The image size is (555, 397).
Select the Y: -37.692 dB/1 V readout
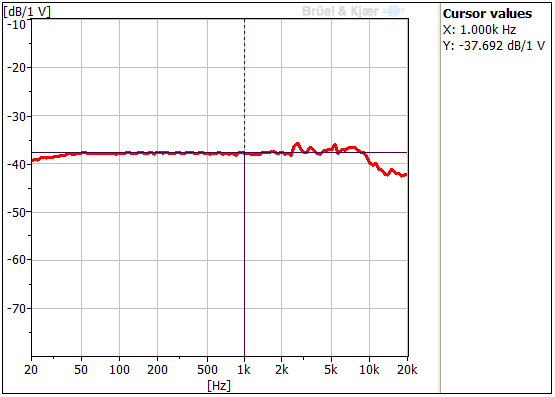494,46
